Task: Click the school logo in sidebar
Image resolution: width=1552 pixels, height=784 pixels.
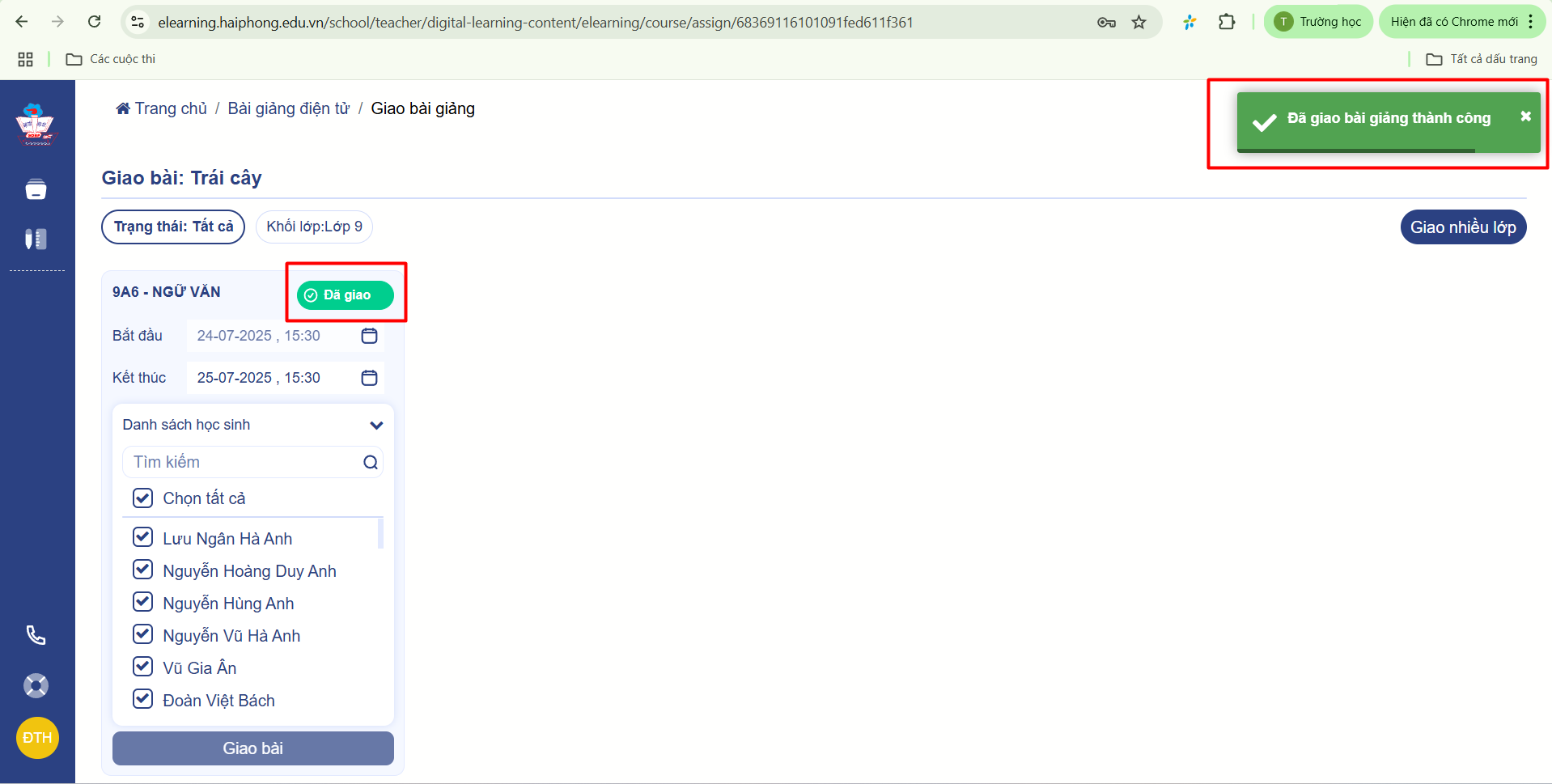Action: (35, 124)
